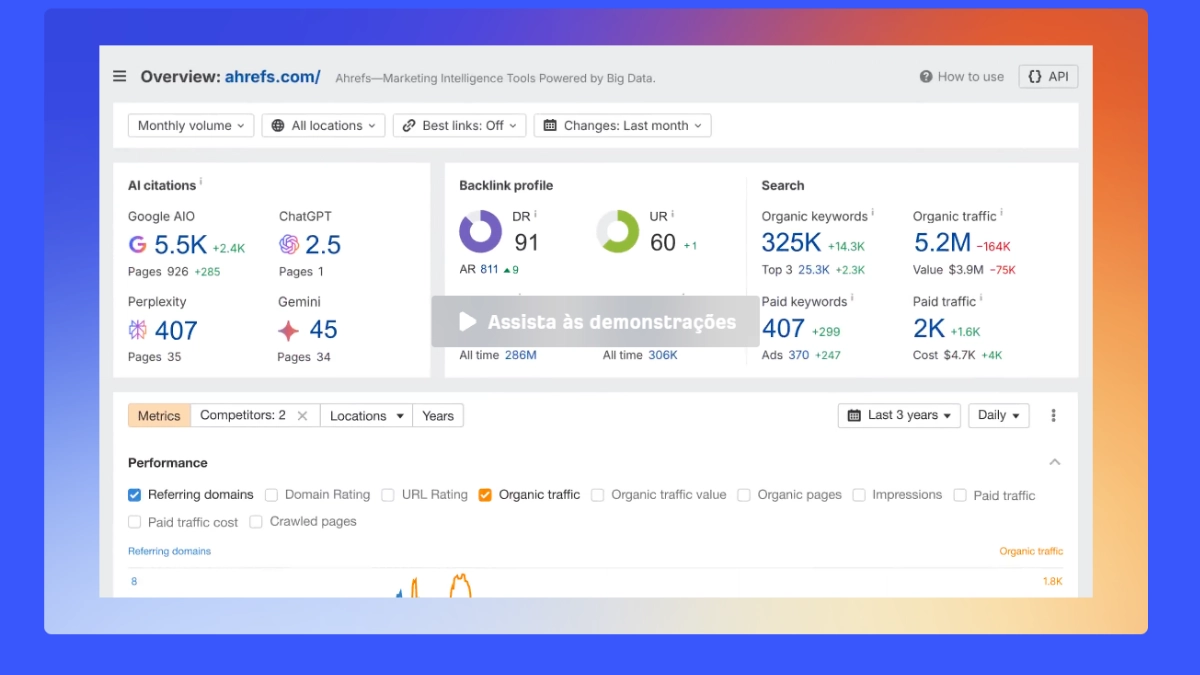The height and width of the screenshot is (675, 1200).
Task: Click the Gemini star icon
Action: click(x=288, y=330)
